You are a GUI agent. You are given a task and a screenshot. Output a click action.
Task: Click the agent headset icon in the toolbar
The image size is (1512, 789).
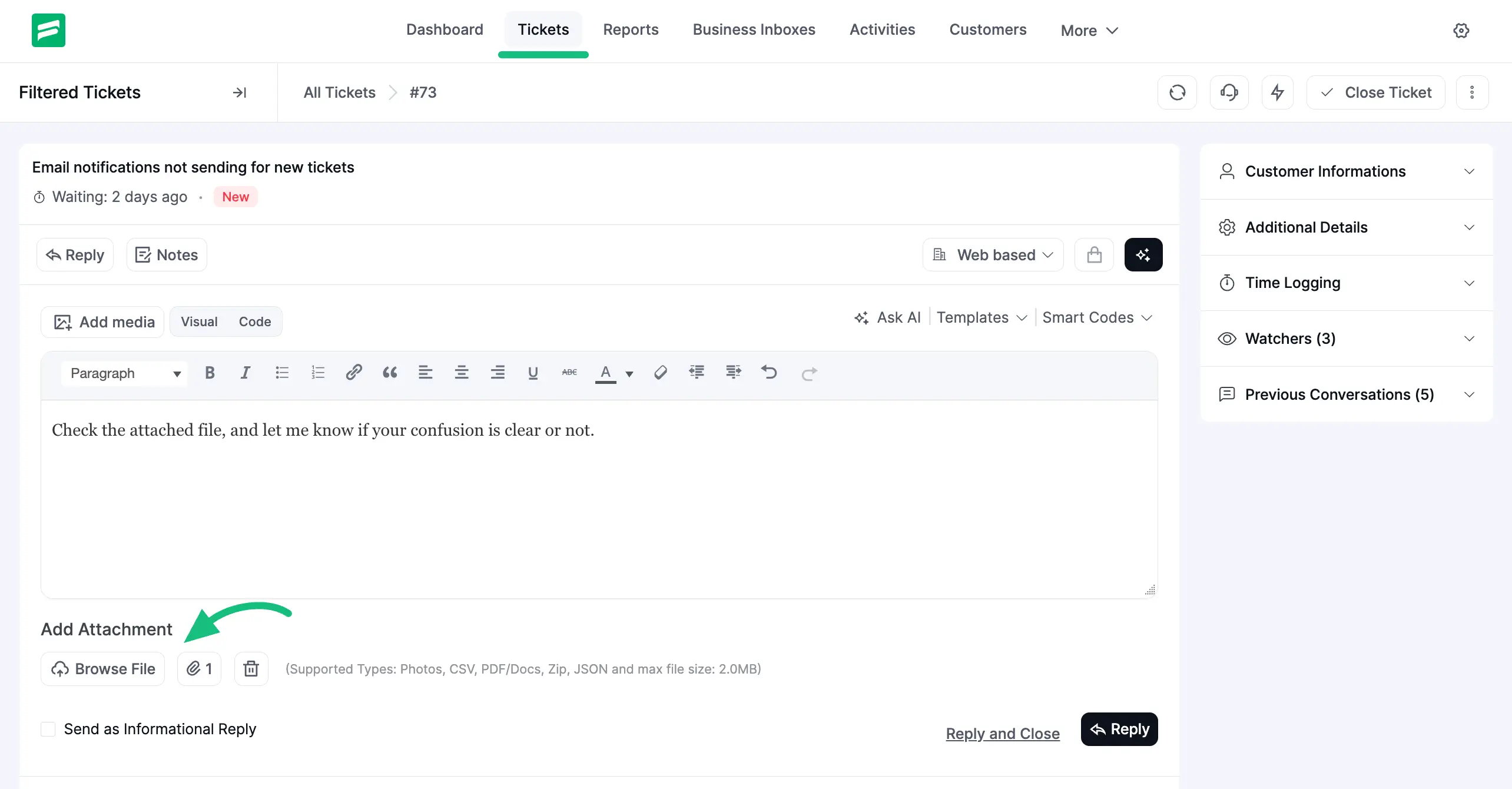click(1229, 92)
